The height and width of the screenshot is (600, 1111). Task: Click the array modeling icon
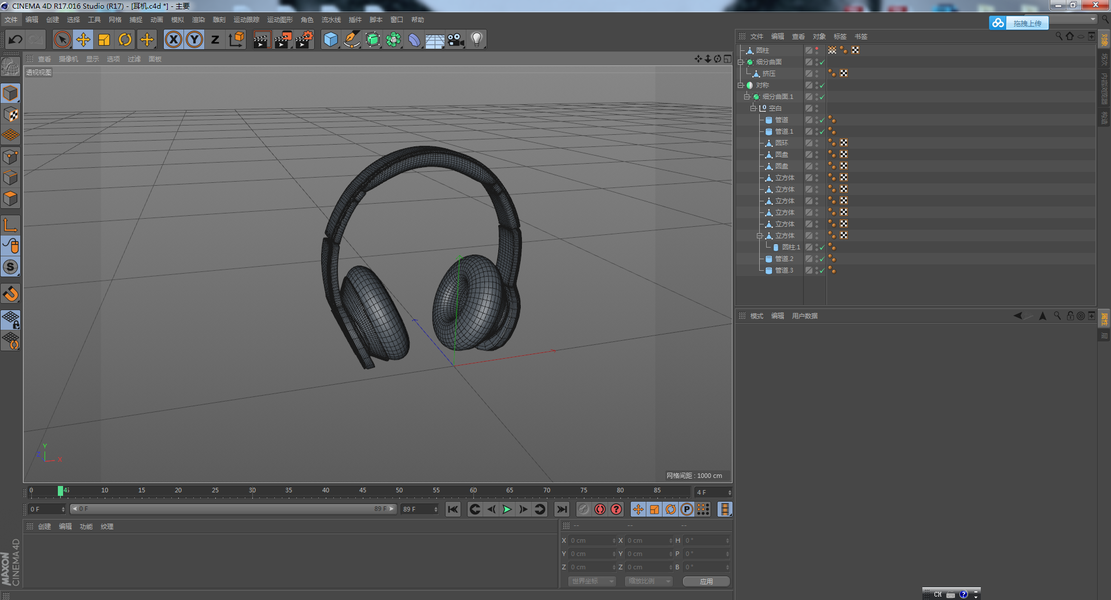tap(393, 40)
